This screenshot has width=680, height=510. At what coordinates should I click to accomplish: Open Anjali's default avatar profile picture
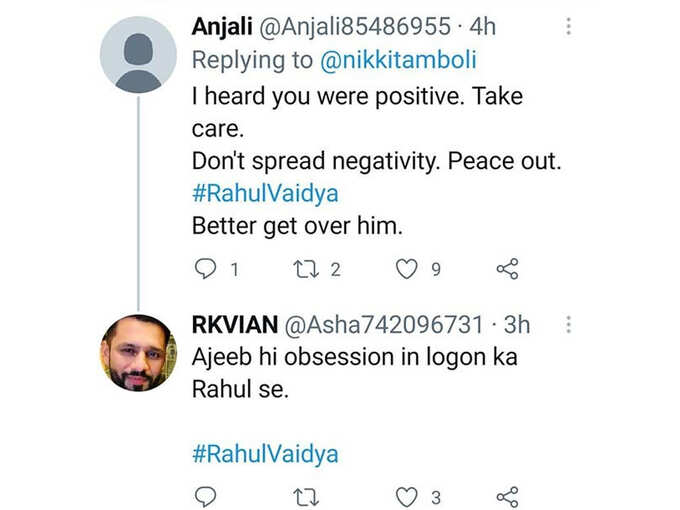tap(138, 55)
